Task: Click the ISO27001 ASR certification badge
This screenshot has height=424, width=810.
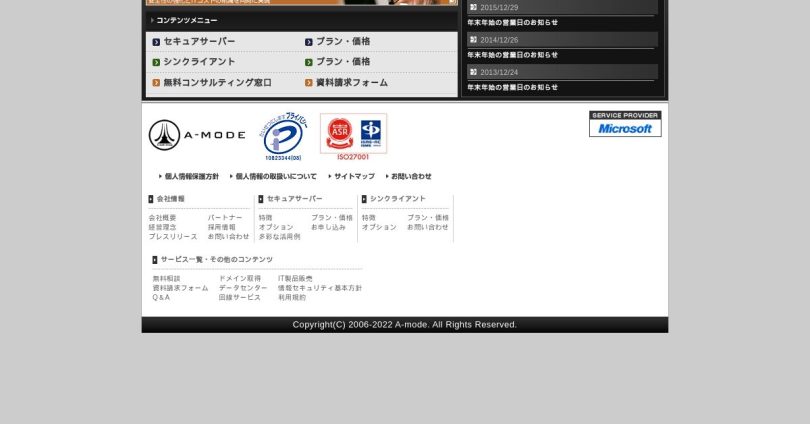Action: pyautogui.click(x=353, y=137)
